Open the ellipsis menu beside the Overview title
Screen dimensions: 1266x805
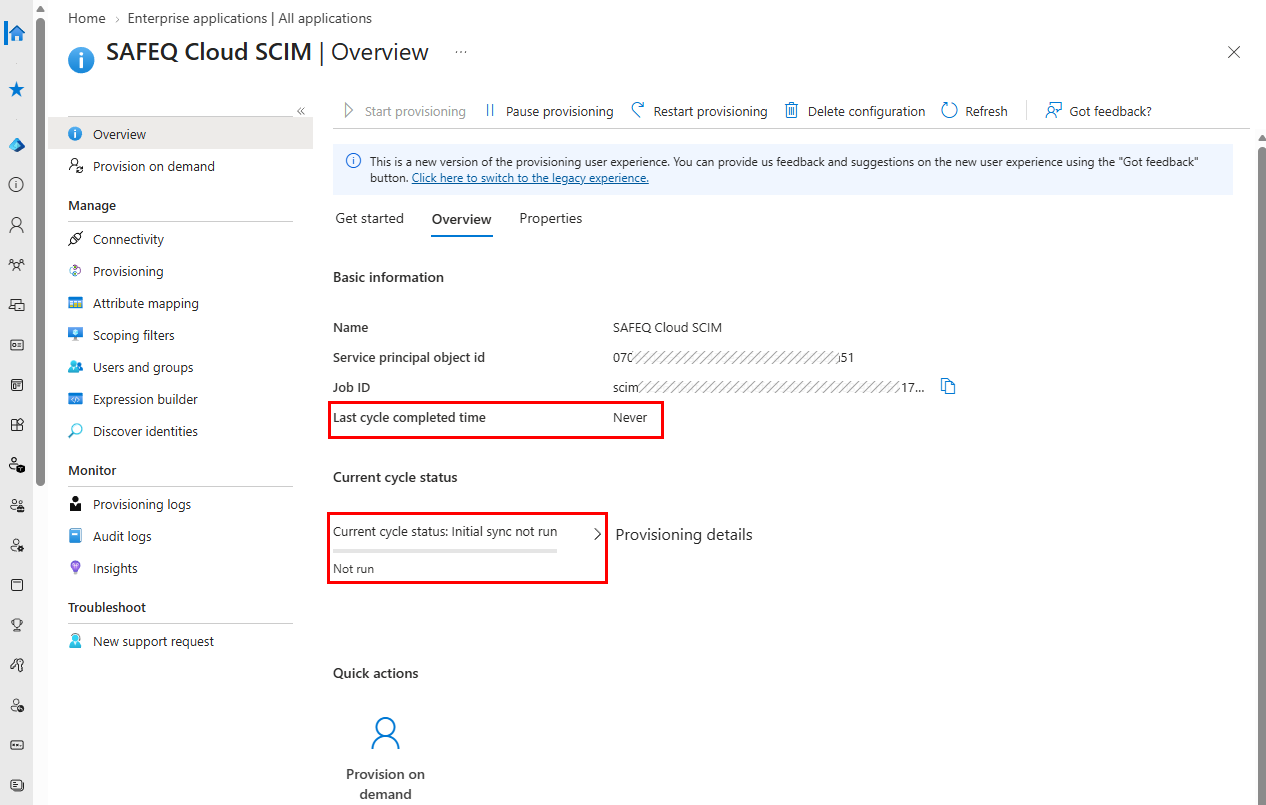(461, 52)
